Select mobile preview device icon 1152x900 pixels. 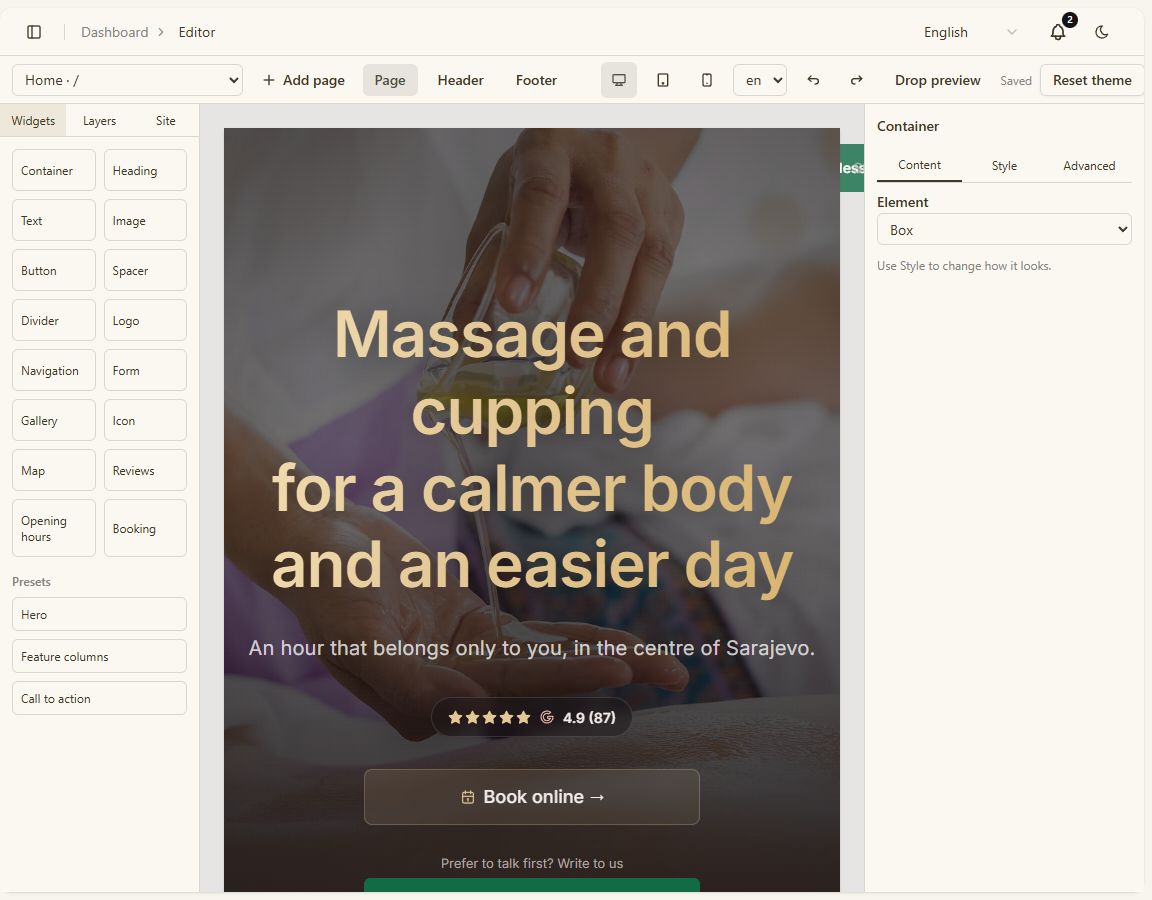point(707,80)
